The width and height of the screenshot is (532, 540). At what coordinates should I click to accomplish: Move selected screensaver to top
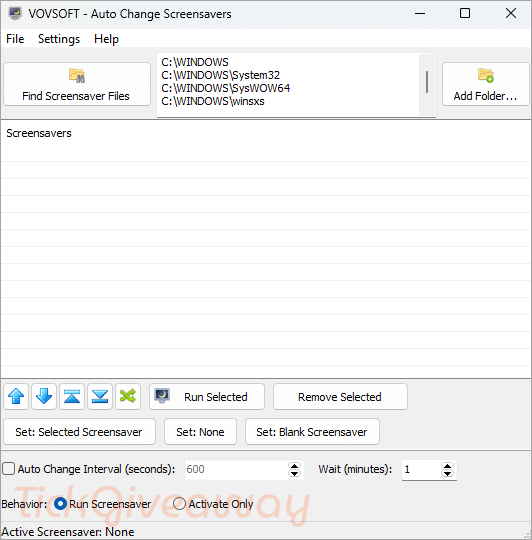(x=72, y=396)
